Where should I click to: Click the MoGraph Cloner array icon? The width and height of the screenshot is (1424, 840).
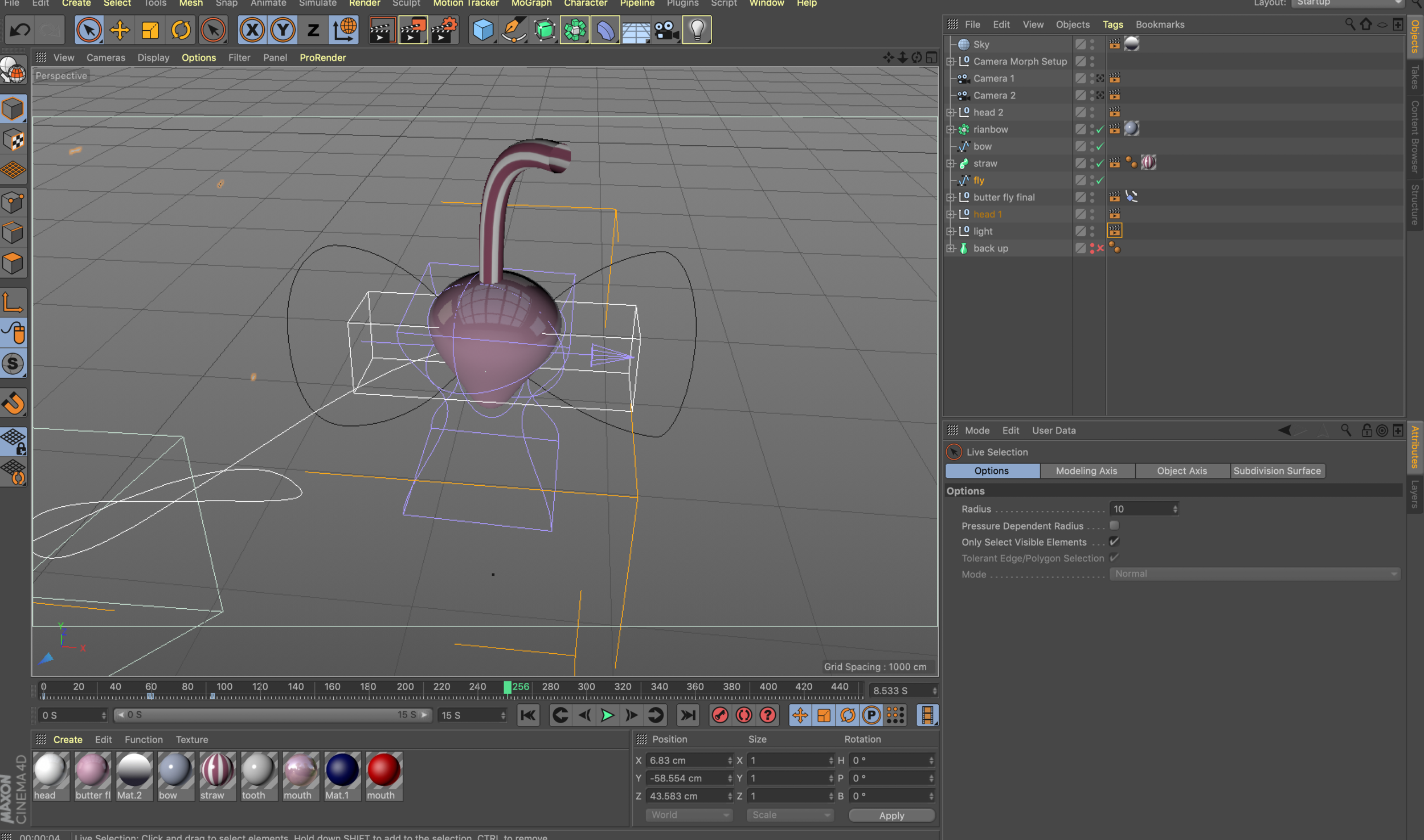point(575,30)
